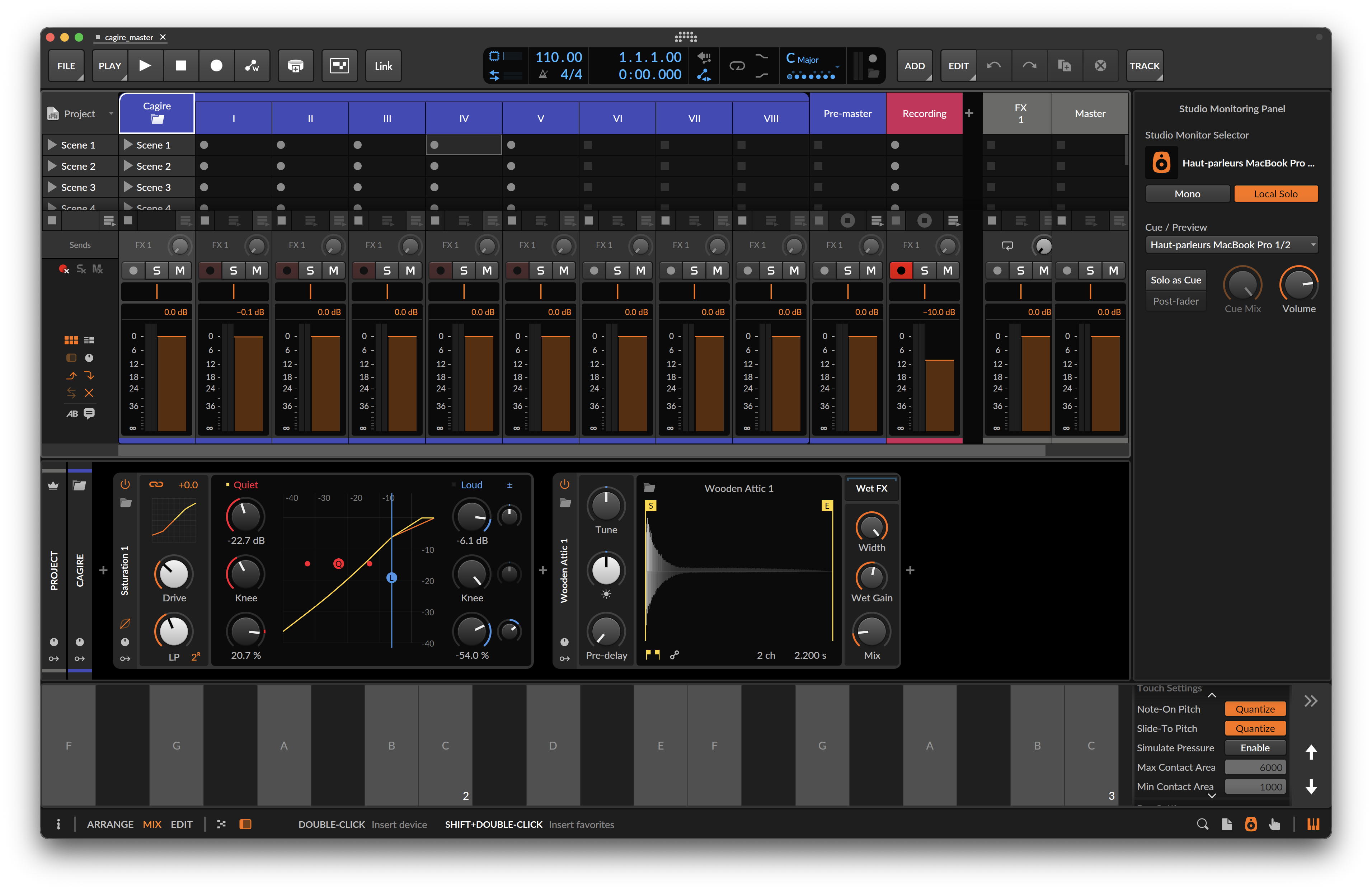Viewport: 1372px width, 892px height.
Task: Open the A/B mixer compare tool
Action: coord(72,413)
